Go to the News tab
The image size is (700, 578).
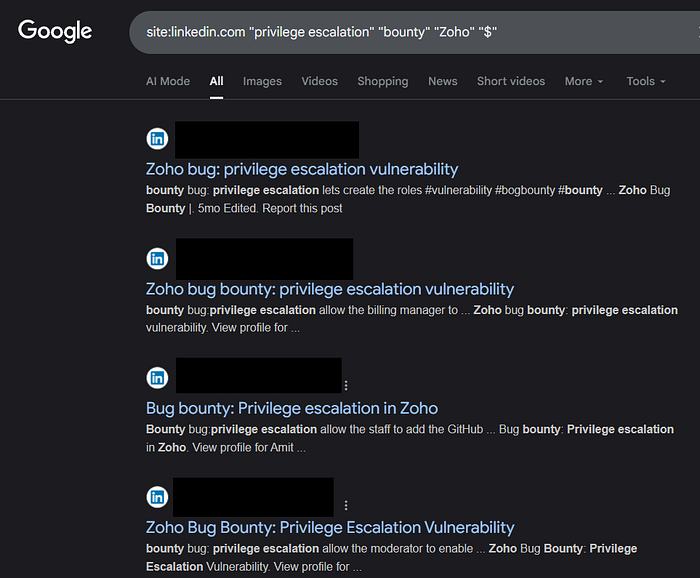[x=442, y=81]
